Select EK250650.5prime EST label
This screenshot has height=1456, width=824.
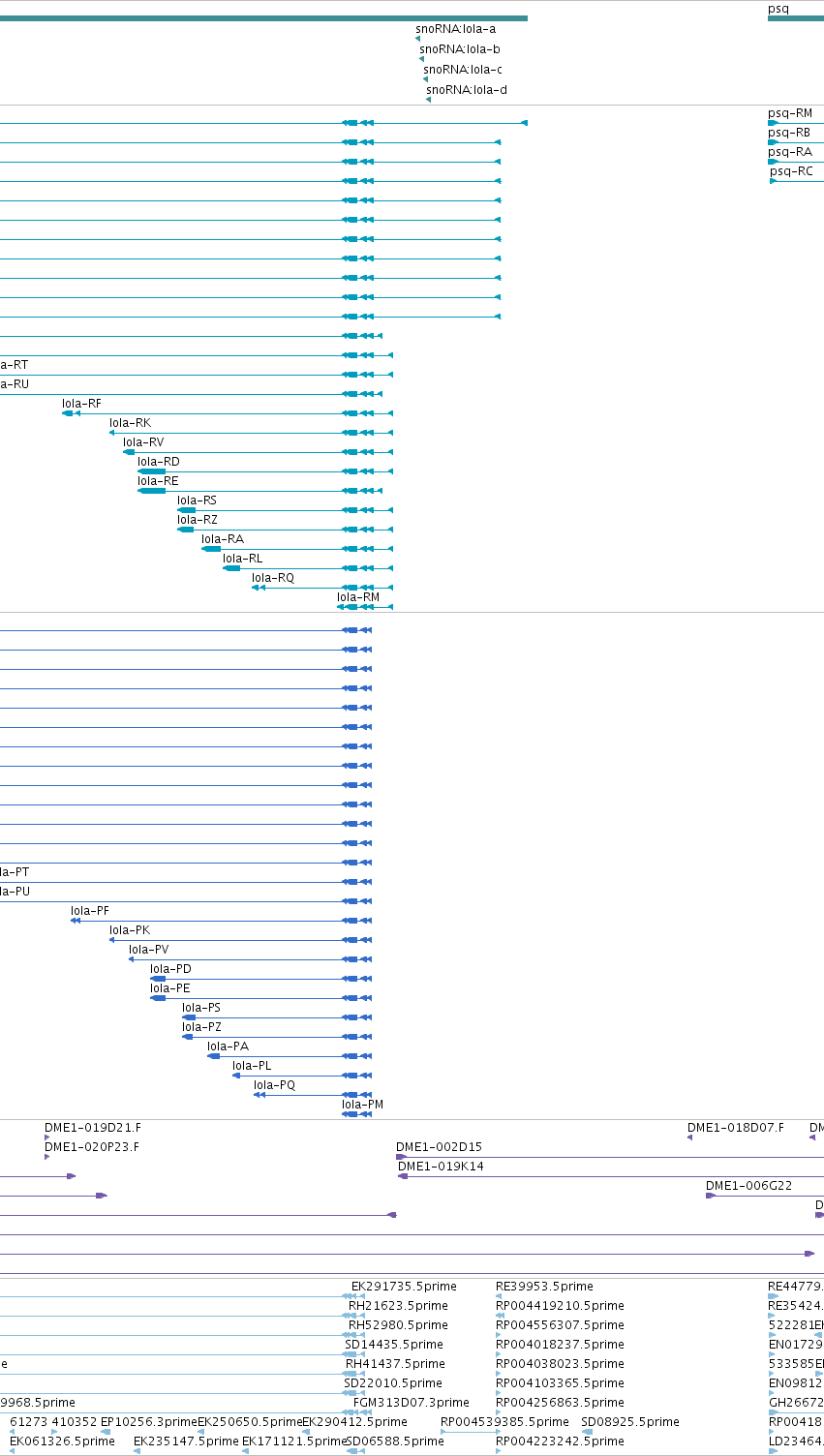pos(250,1422)
